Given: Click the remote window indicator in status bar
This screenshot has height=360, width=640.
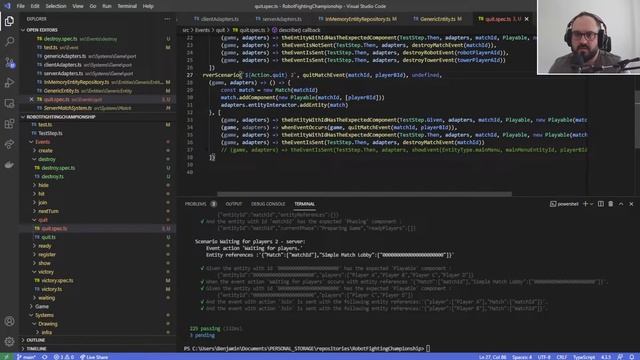Looking at the screenshot, I should coord(6,357).
